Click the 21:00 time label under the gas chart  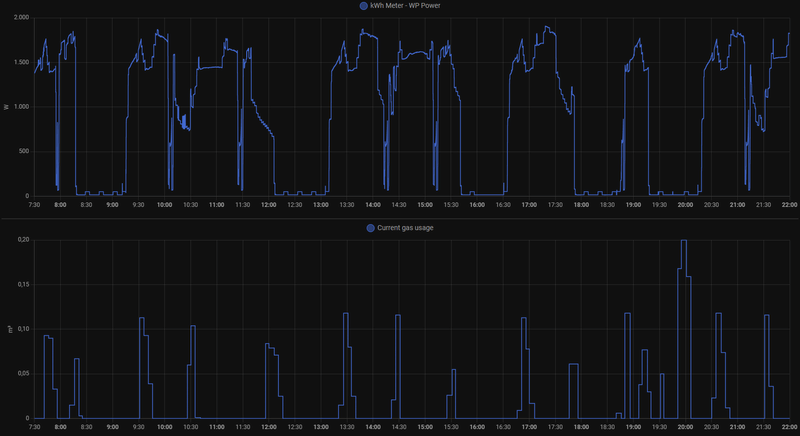coord(737,427)
